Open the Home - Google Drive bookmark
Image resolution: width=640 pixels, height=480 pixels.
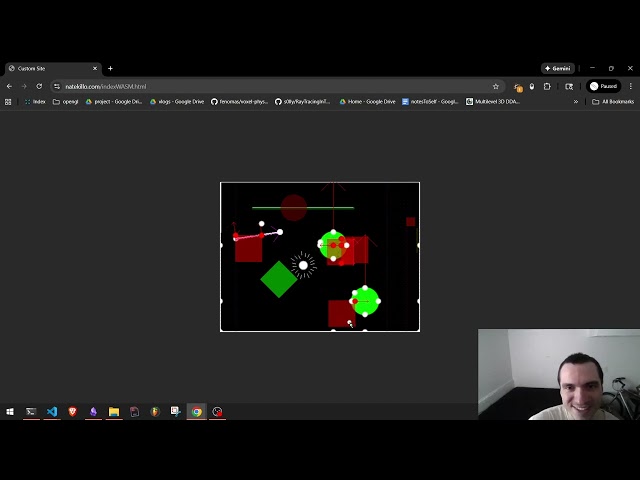click(367, 102)
